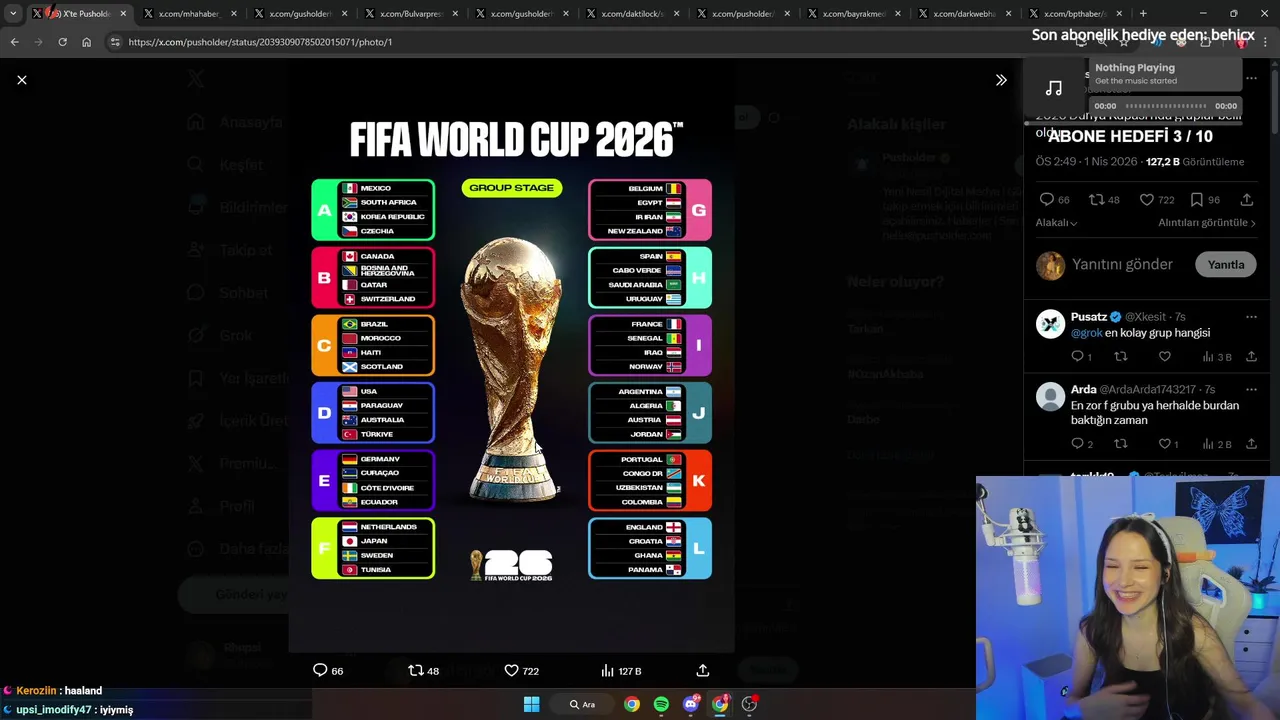Close the active X'te Pusholder tab
The height and width of the screenshot is (720, 1280).
pyautogui.click(x=123, y=14)
